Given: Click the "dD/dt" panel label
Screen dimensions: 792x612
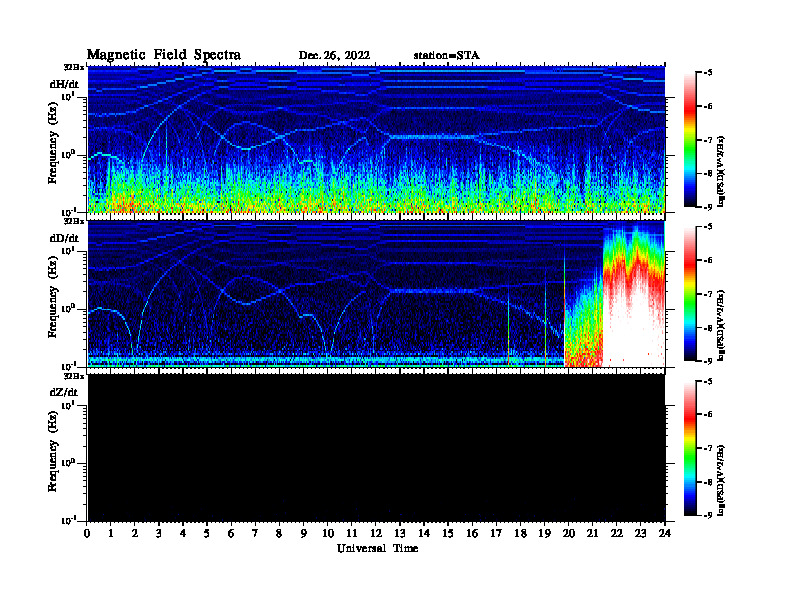Looking at the screenshot, I should [x=64, y=238].
